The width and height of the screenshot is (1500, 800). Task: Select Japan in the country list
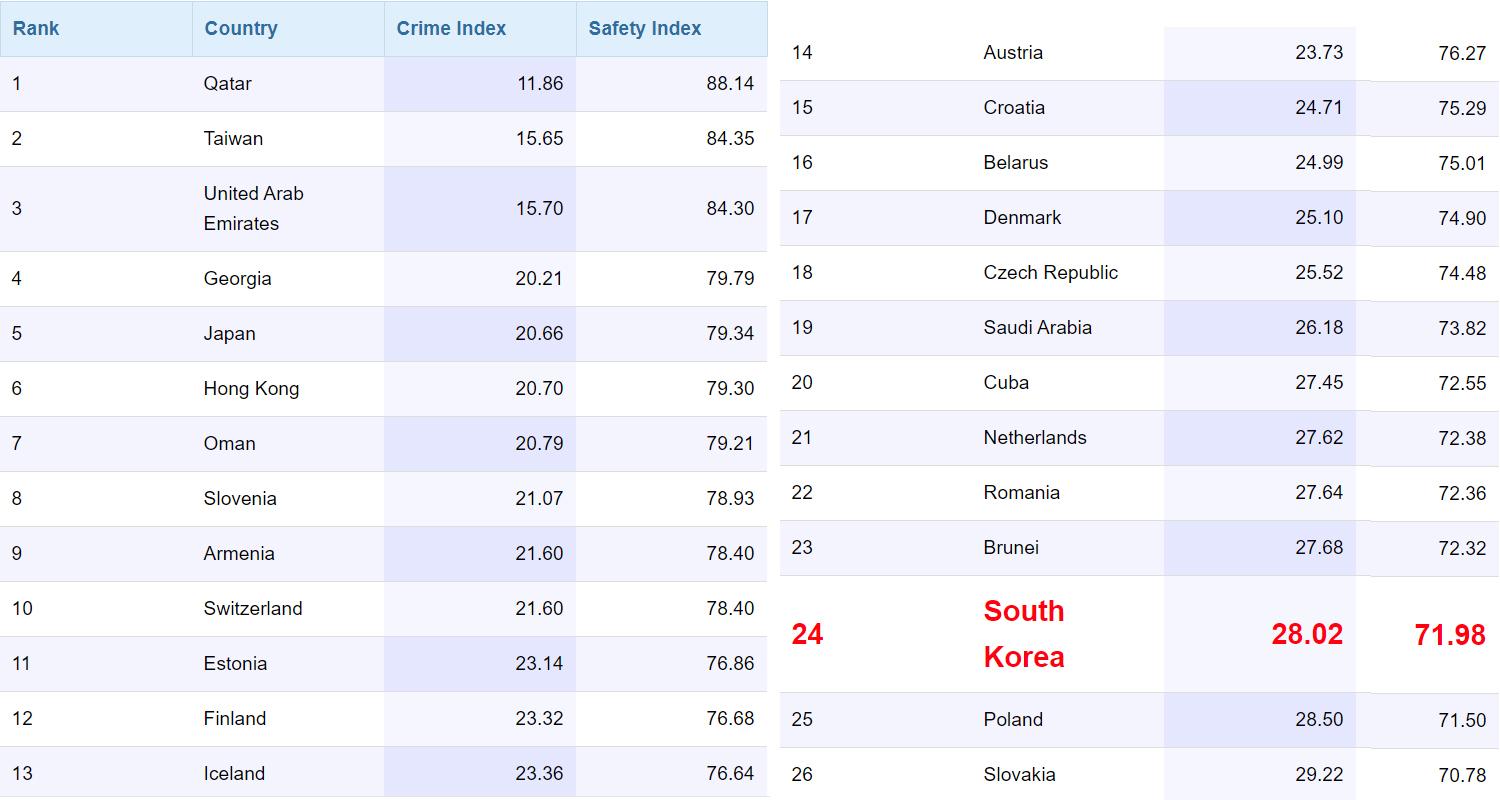pyautogui.click(x=229, y=334)
